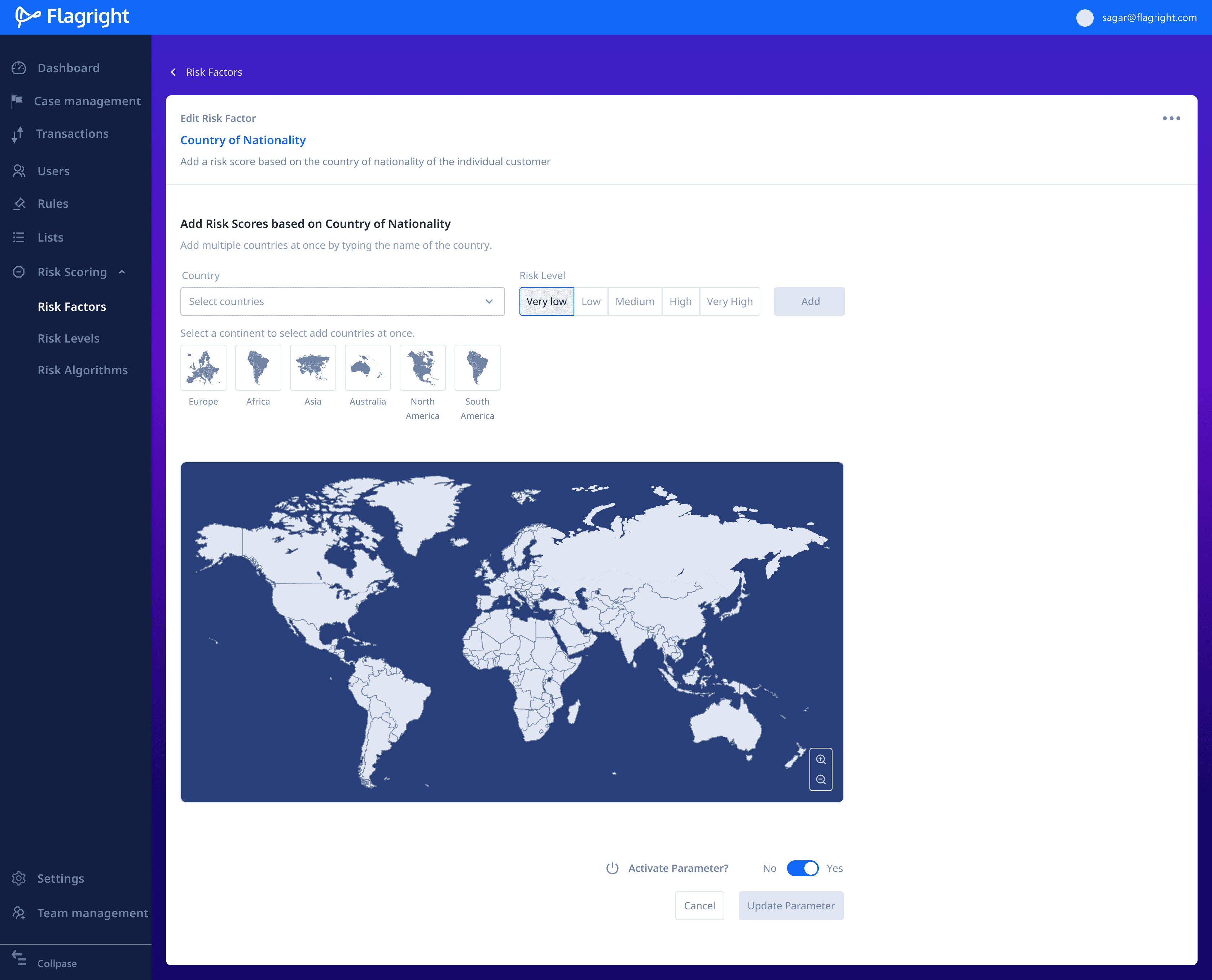Screen dimensions: 1212x980
Task: Open the Select countries dropdown
Action: (342, 301)
